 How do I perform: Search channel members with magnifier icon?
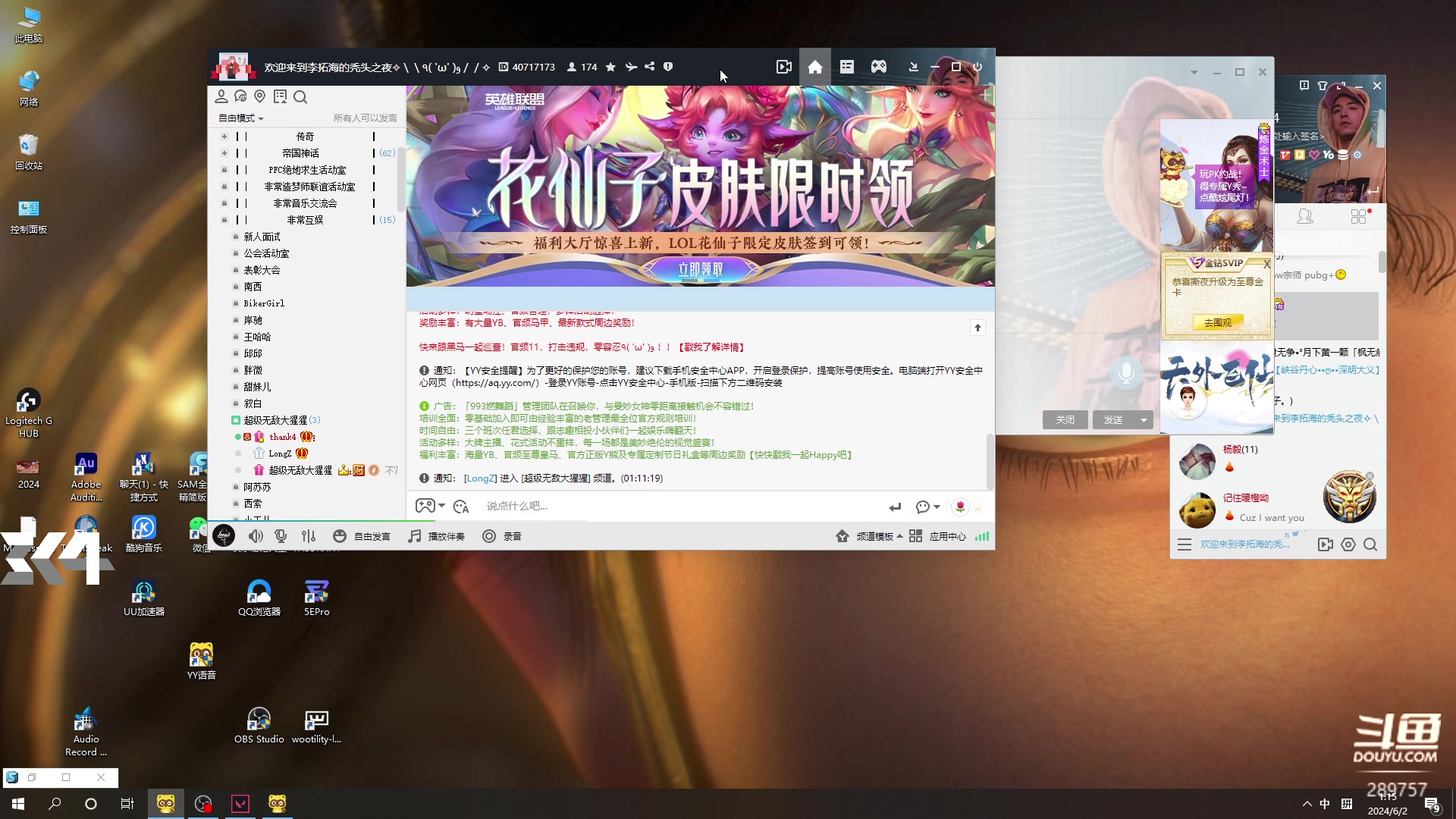pyautogui.click(x=300, y=96)
